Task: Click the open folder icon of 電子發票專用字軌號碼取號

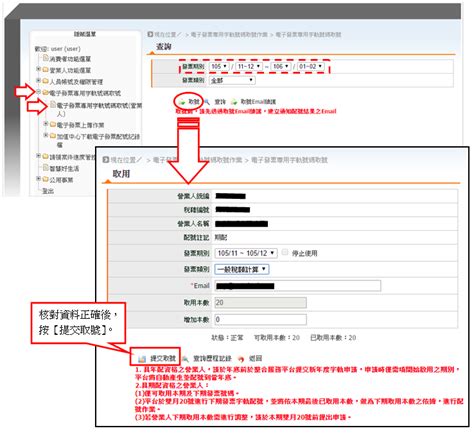Action: pos(45,92)
